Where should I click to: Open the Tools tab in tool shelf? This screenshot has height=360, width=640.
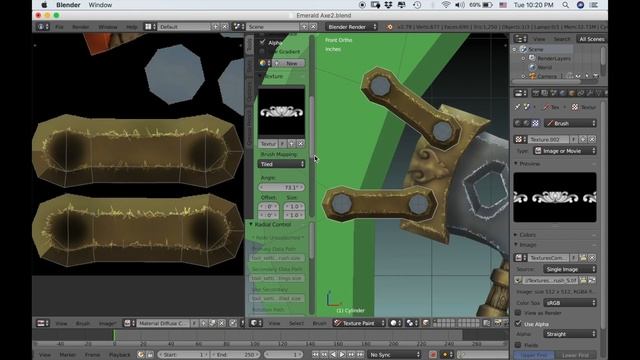pos(249,45)
